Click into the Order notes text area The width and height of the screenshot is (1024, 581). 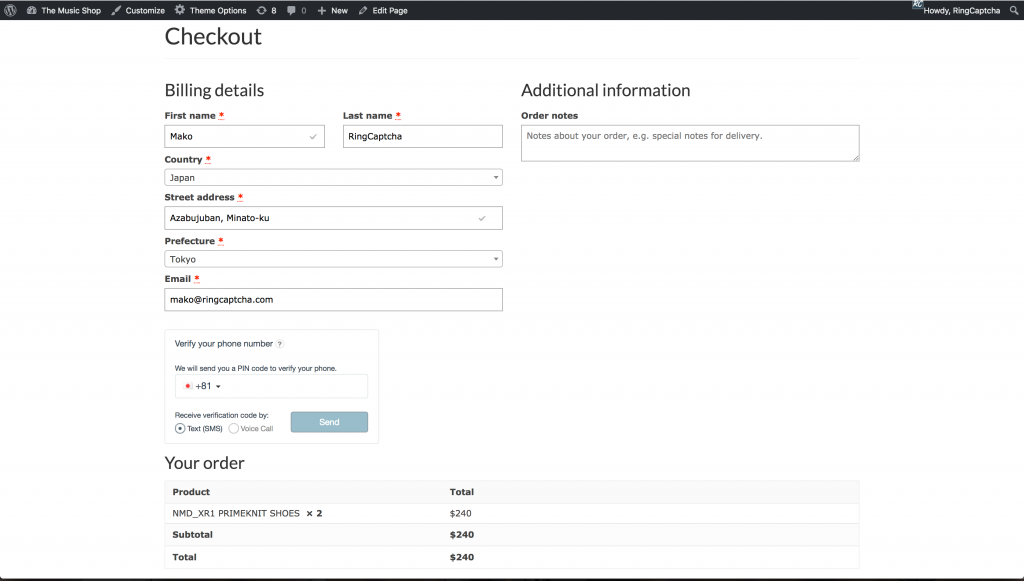689,143
